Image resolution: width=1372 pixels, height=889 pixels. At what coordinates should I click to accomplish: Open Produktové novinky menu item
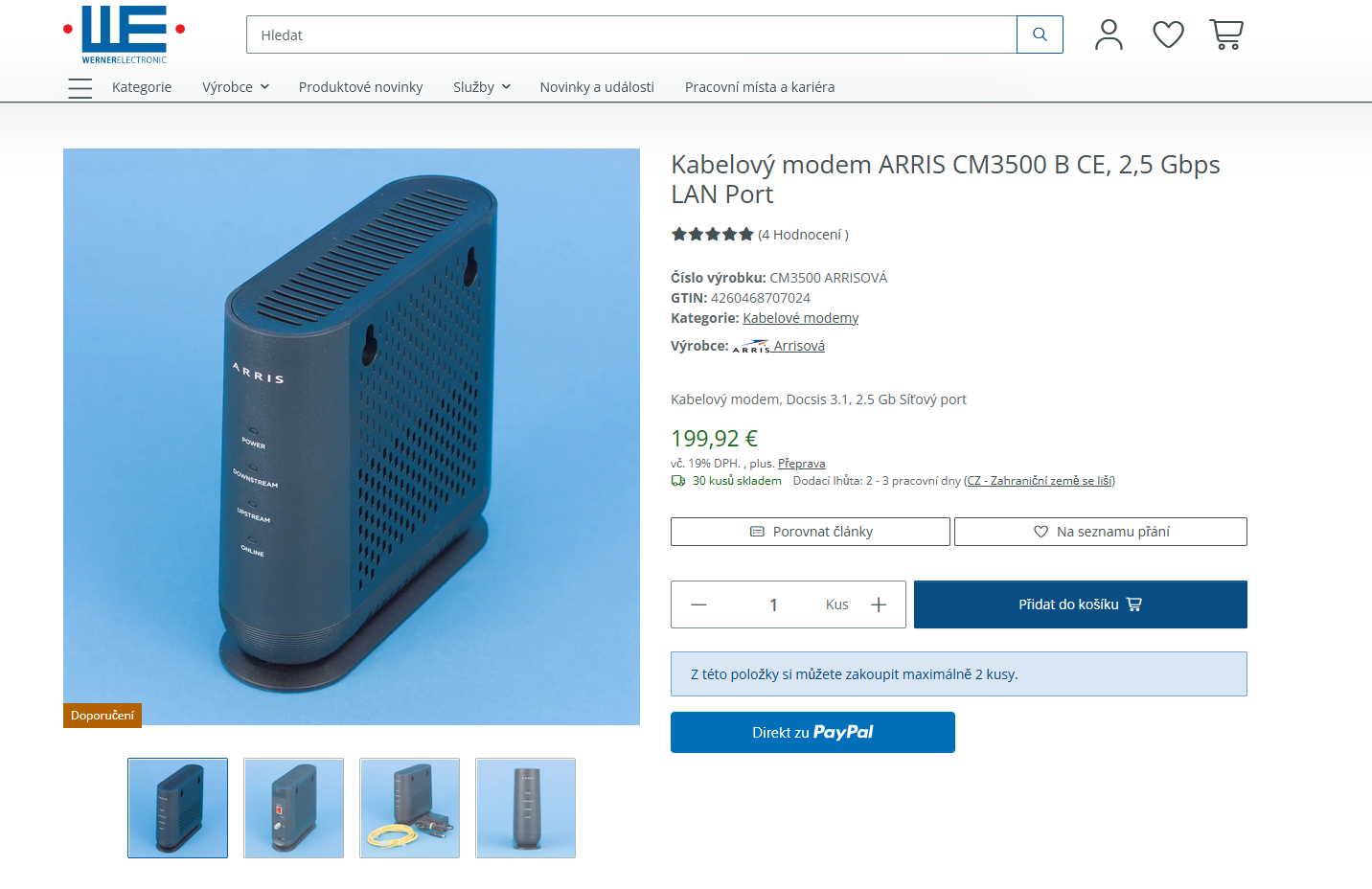[360, 87]
